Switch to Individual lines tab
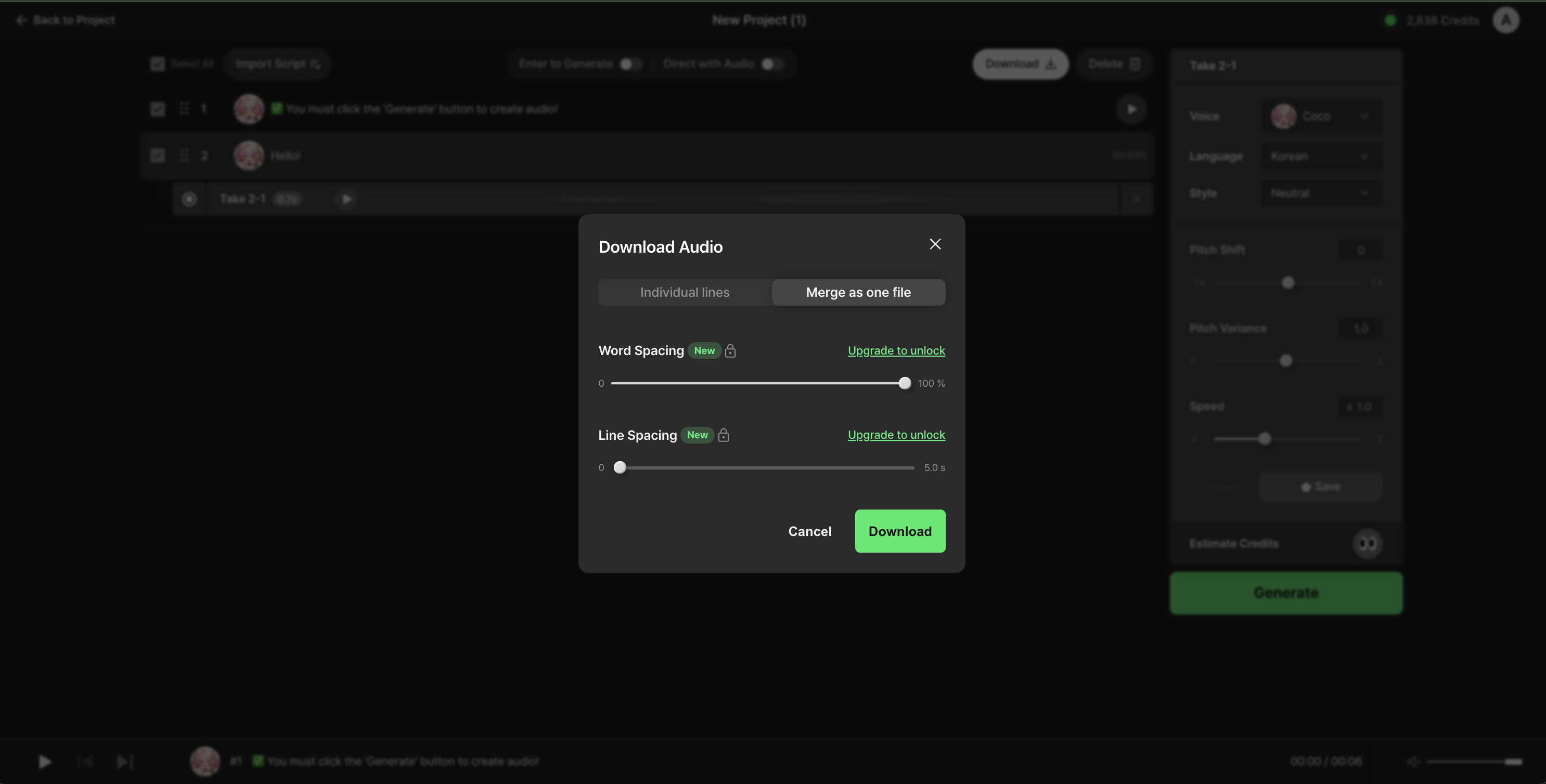Viewport: 1546px width, 784px height. pyautogui.click(x=685, y=292)
